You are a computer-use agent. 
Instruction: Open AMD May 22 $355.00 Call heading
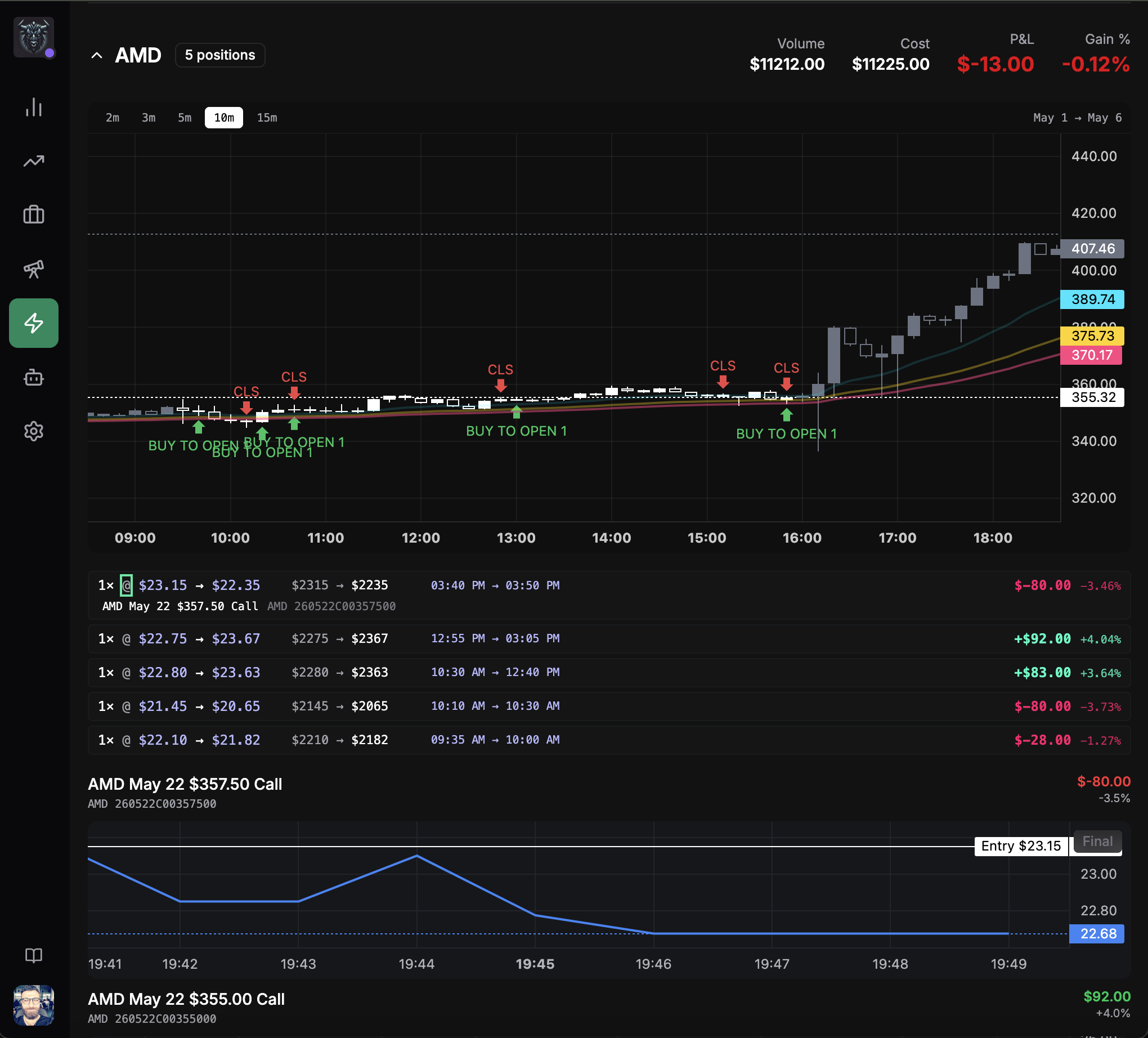pyautogui.click(x=186, y=999)
